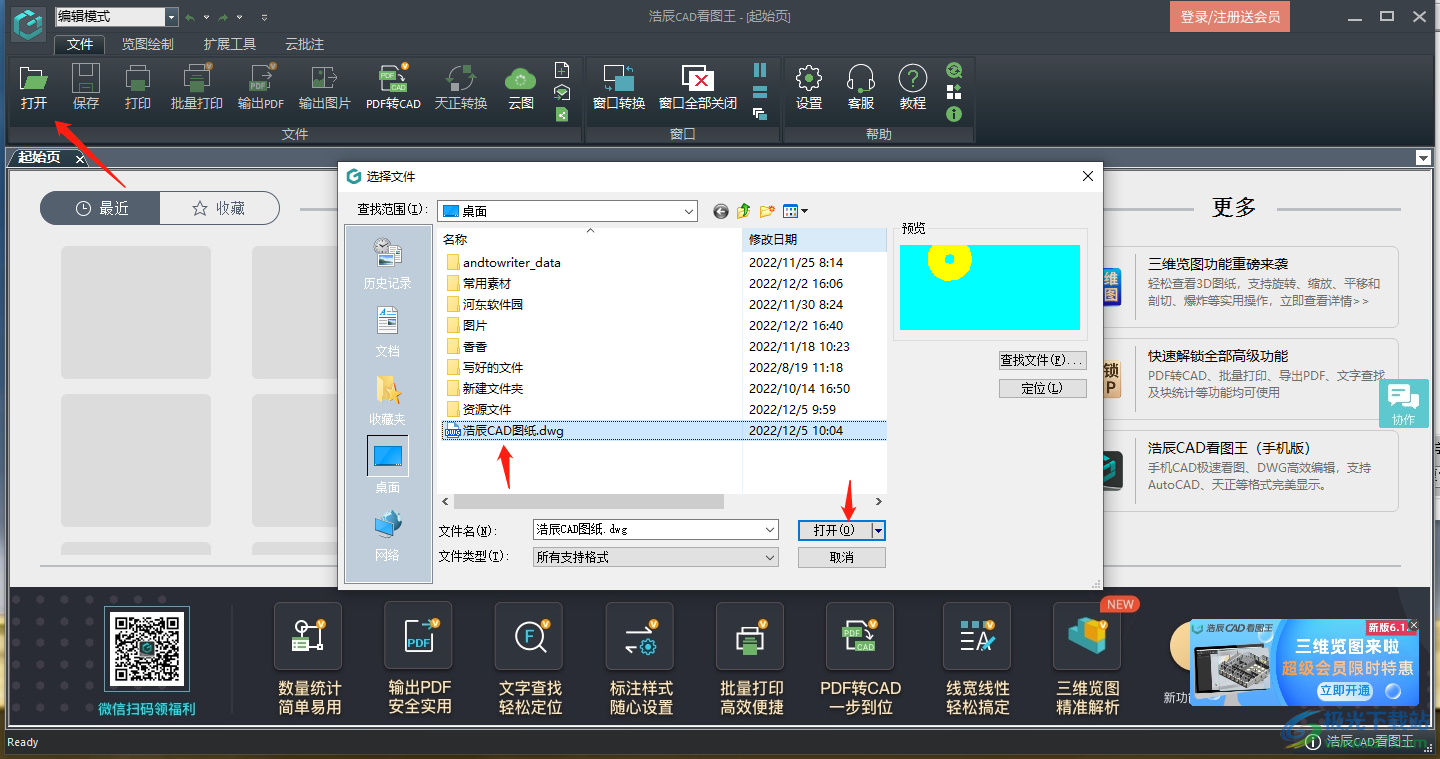Click the 查找文件(F)... button
The width and height of the screenshot is (1440, 759).
[1043, 360]
